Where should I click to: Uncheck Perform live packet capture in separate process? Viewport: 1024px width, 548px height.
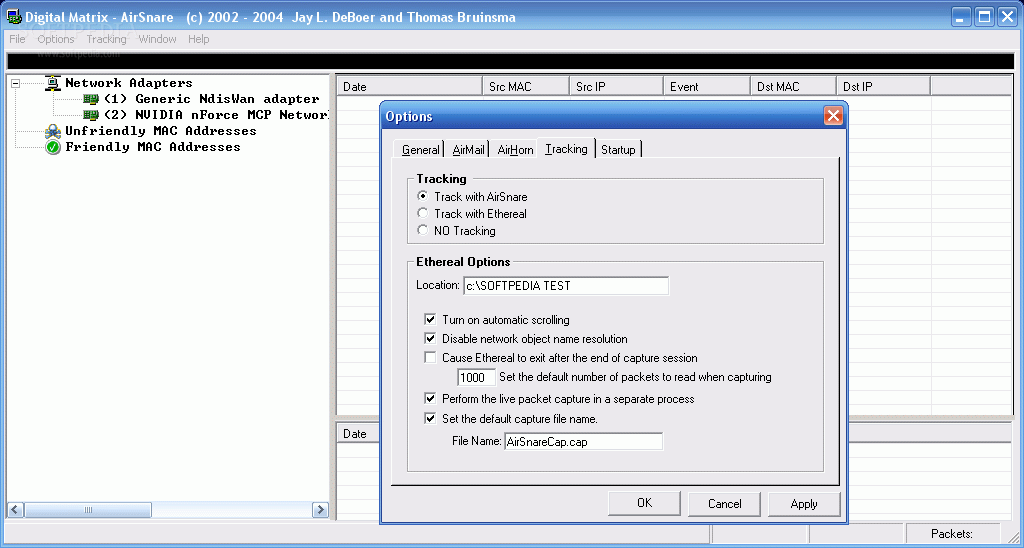430,398
